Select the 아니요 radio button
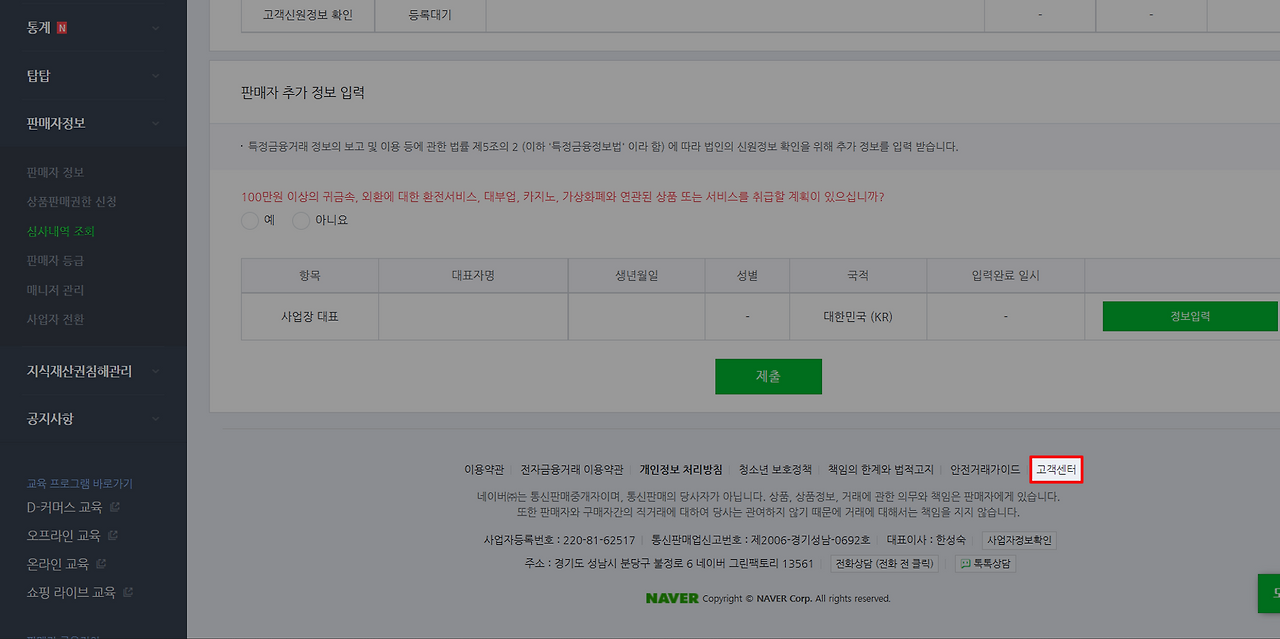 pos(301,220)
